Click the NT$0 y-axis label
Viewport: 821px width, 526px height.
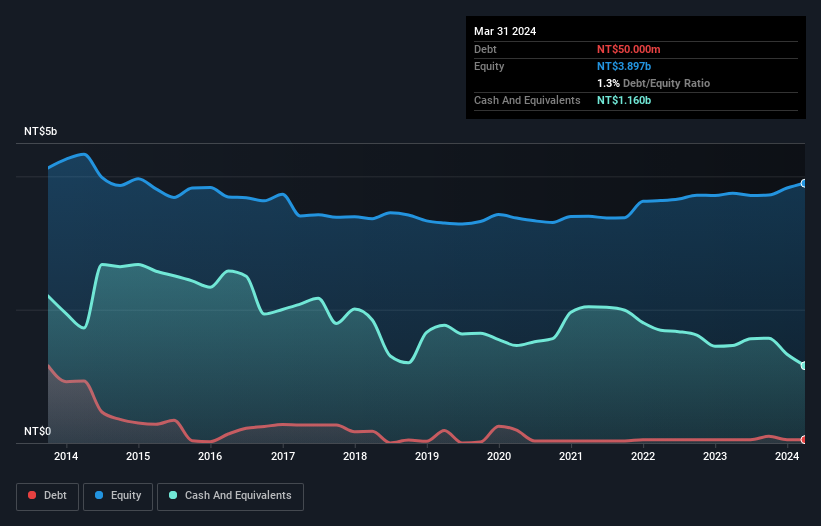38,431
